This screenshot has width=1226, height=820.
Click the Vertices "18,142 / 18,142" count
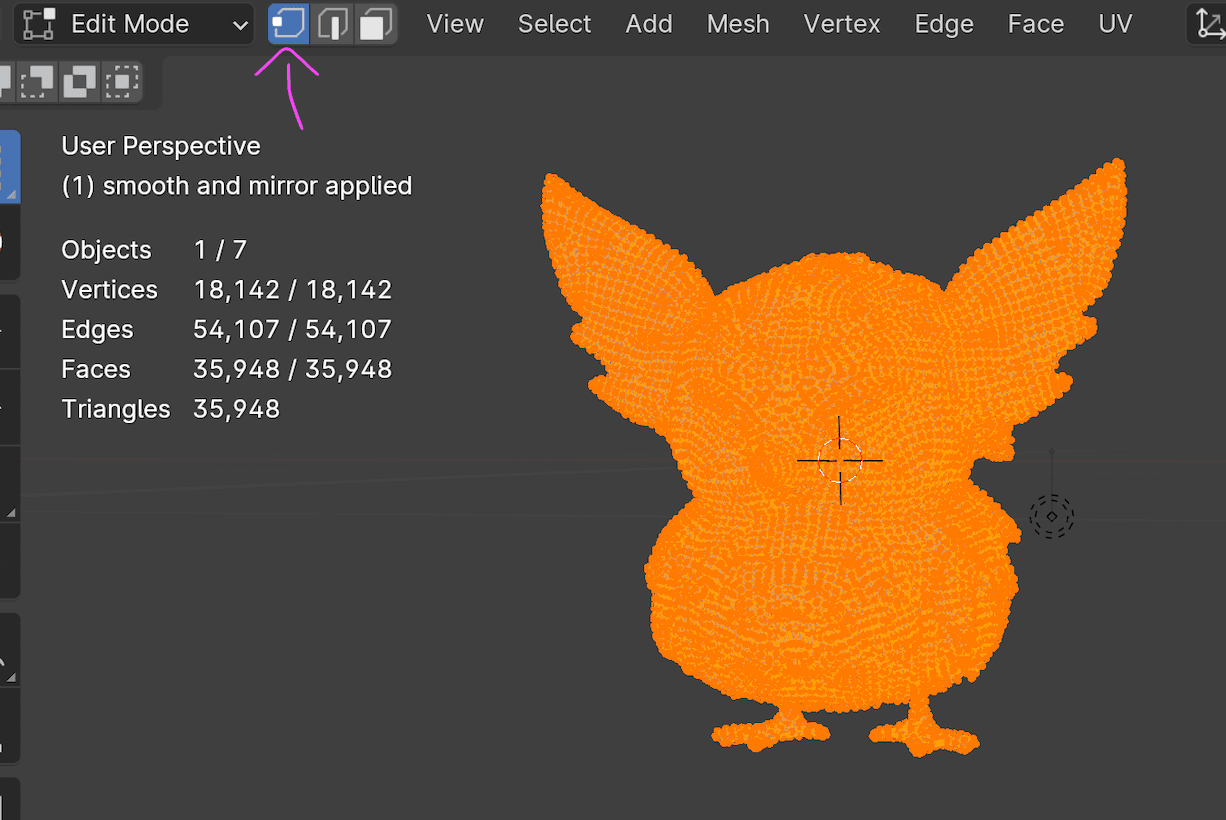(x=293, y=290)
